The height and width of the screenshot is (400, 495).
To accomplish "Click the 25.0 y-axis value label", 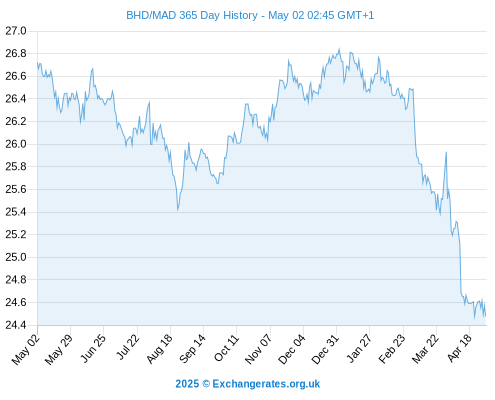I will point(16,257).
